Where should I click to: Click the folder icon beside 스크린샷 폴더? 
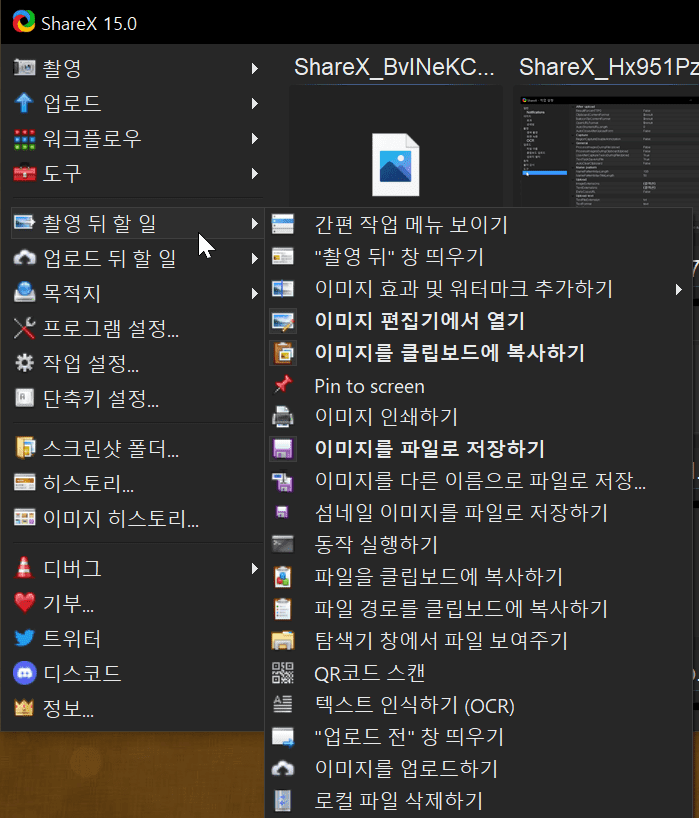pyautogui.click(x=24, y=448)
